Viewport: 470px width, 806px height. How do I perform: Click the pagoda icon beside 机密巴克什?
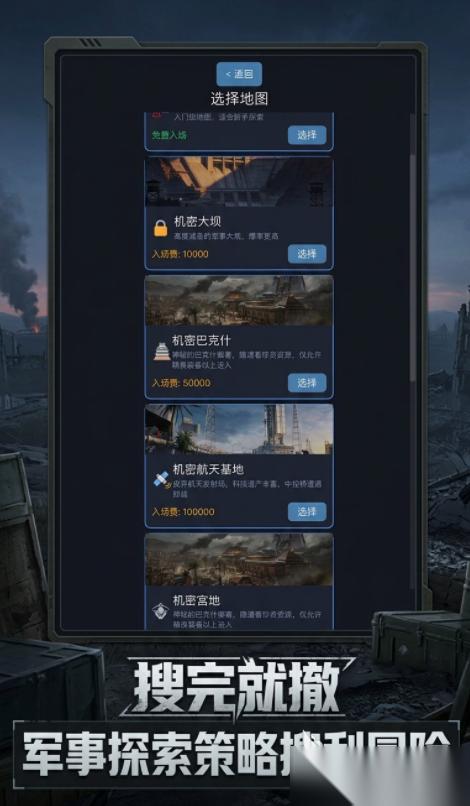[161, 351]
